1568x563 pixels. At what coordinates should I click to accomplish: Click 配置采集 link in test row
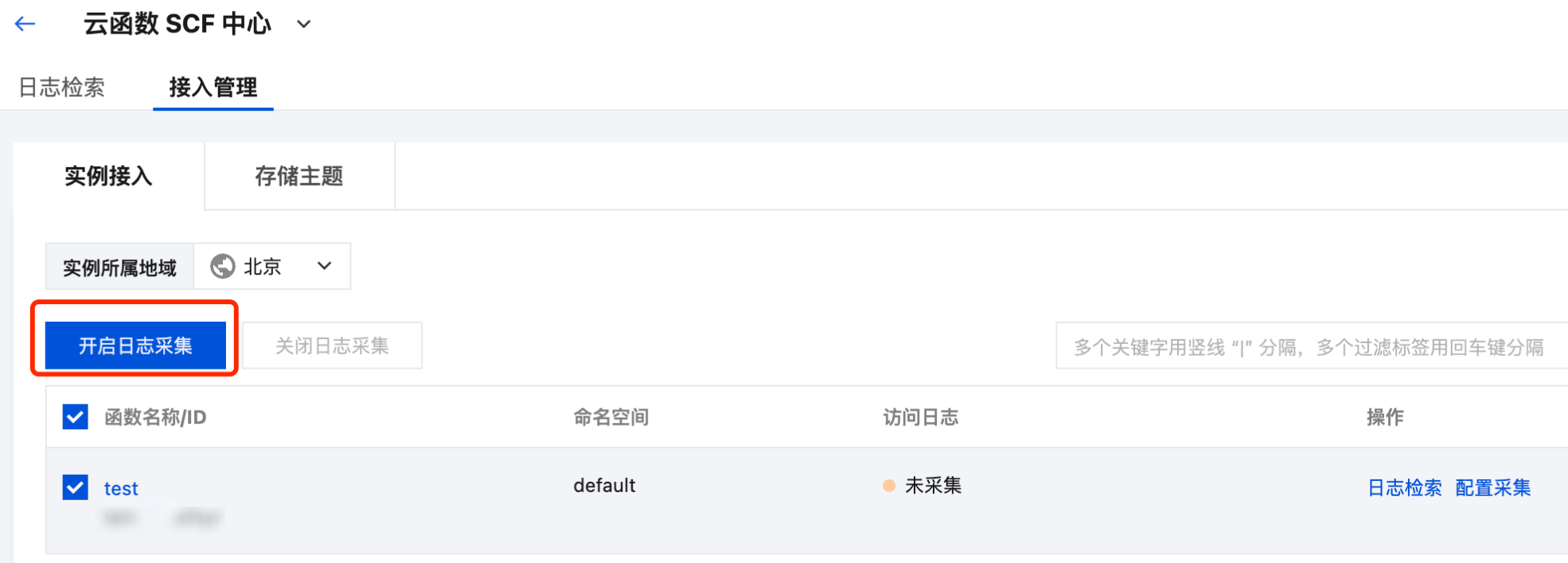tap(1492, 487)
